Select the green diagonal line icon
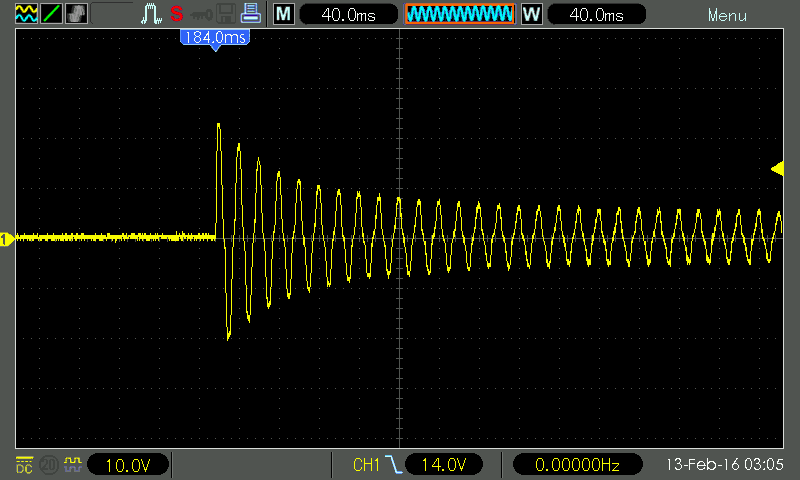 (52, 14)
